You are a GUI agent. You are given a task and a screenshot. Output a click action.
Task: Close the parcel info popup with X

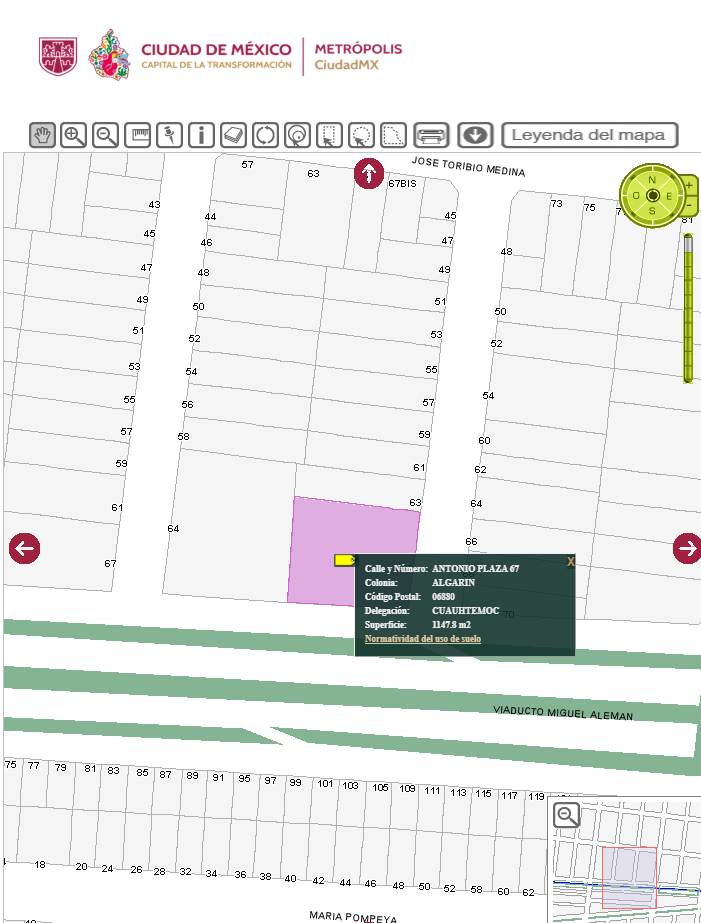pos(570,562)
